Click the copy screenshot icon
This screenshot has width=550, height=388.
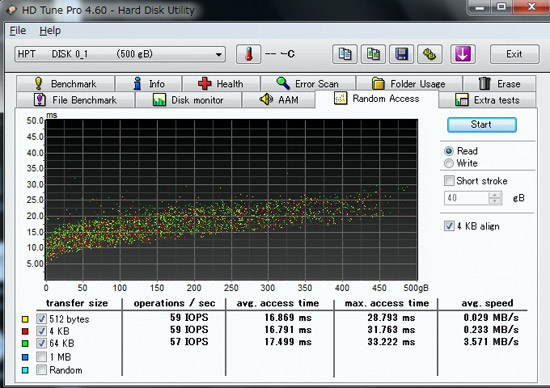tap(373, 54)
